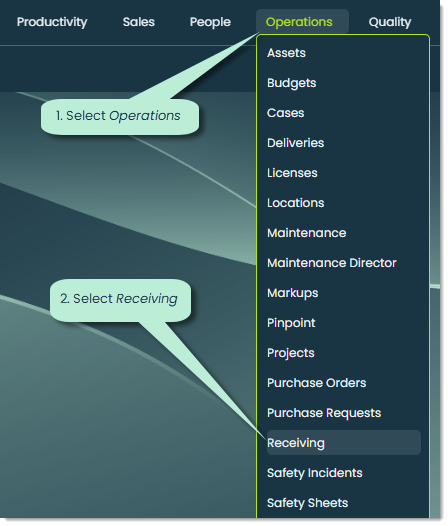Open the Sales menu
Screen dimensions: 448x526
(x=139, y=22)
